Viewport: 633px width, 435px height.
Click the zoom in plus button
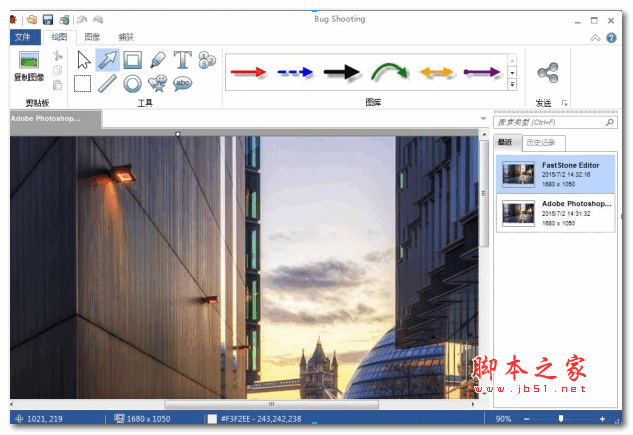(602, 419)
